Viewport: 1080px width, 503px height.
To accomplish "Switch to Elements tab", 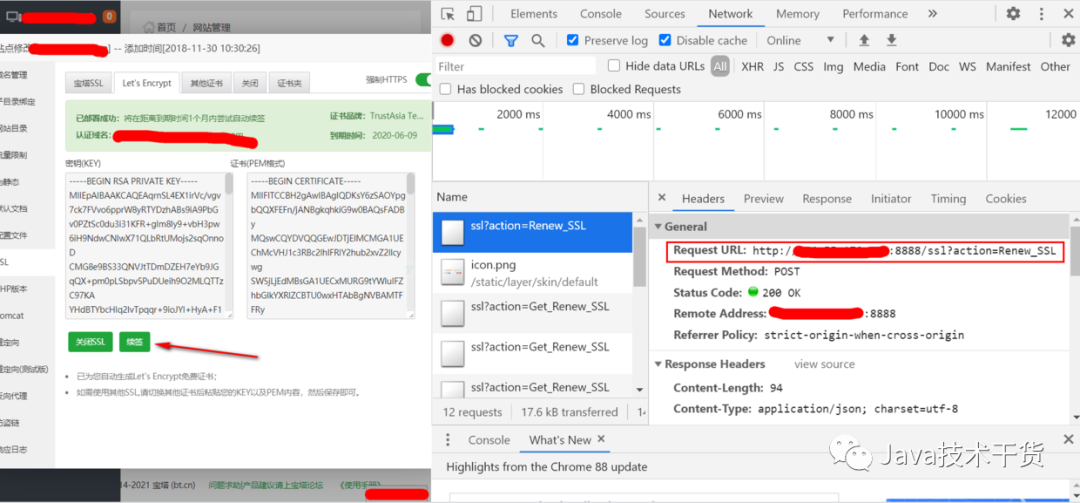I will click(x=534, y=14).
